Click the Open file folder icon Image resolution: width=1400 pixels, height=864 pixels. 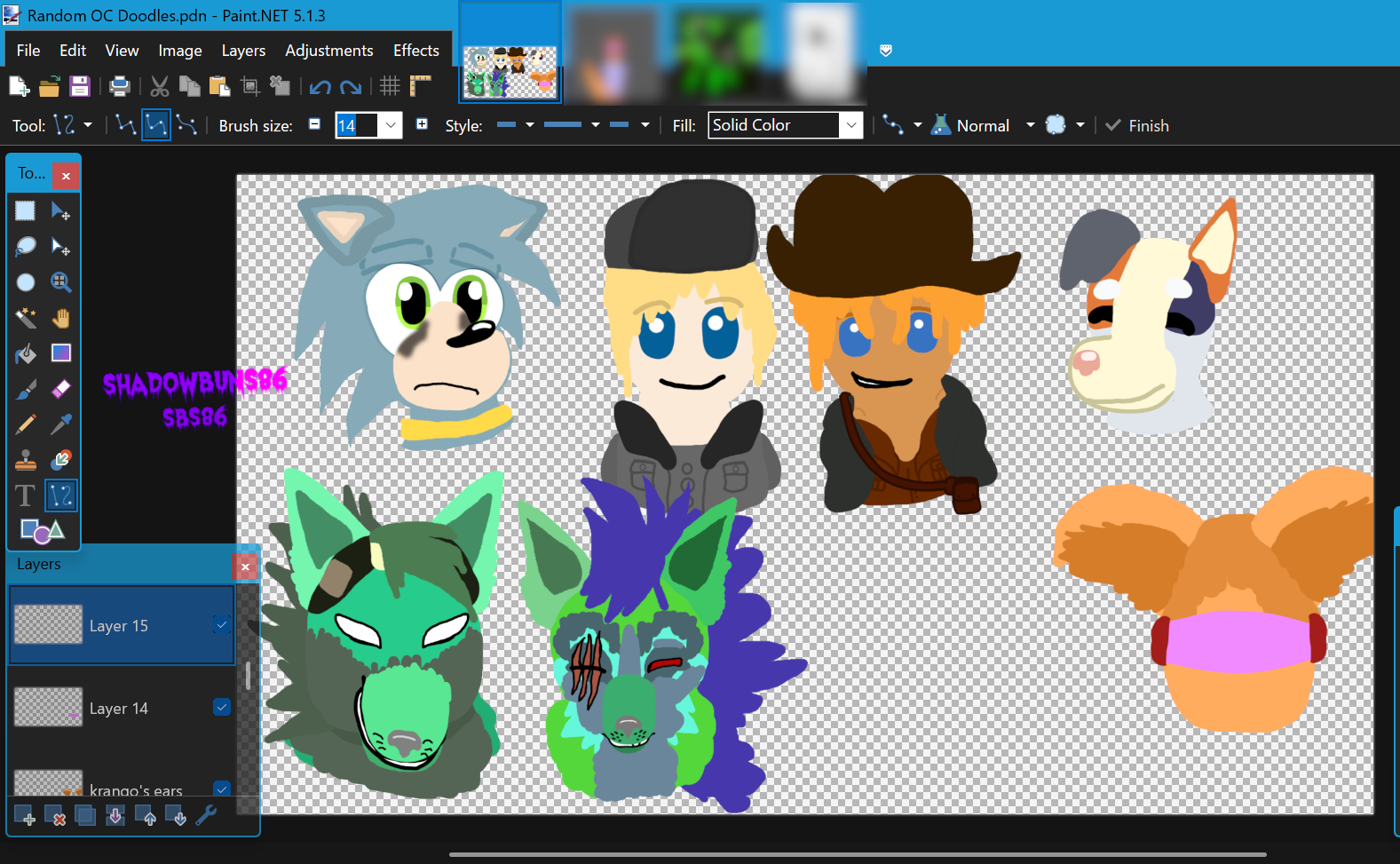click(x=49, y=86)
